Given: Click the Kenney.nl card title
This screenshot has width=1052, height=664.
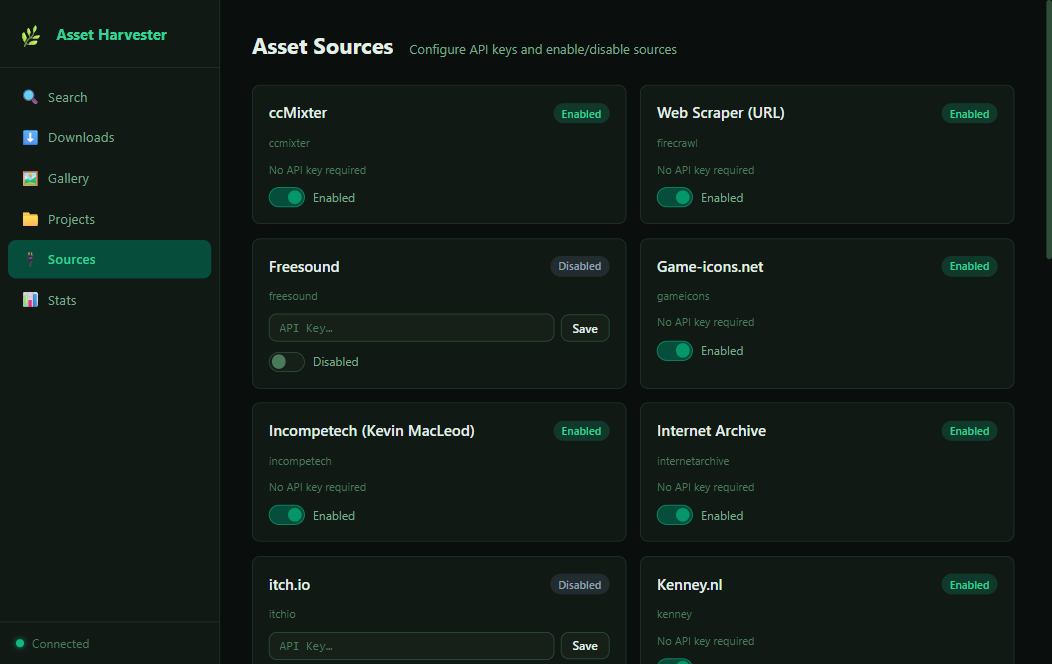Looking at the screenshot, I should (x=690, y=585).
